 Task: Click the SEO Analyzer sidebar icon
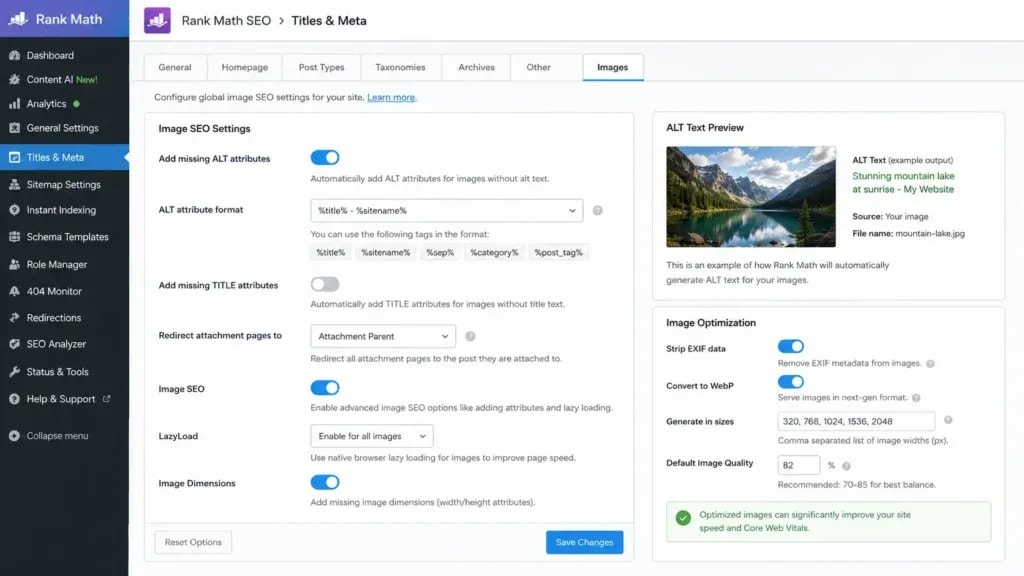(14, 344)
